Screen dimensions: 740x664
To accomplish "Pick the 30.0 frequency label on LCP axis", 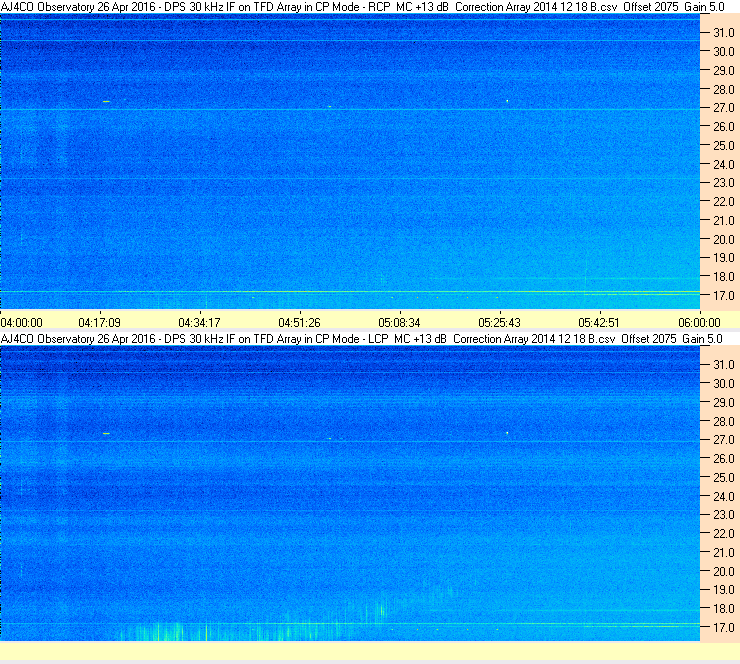I will (724, 384).
